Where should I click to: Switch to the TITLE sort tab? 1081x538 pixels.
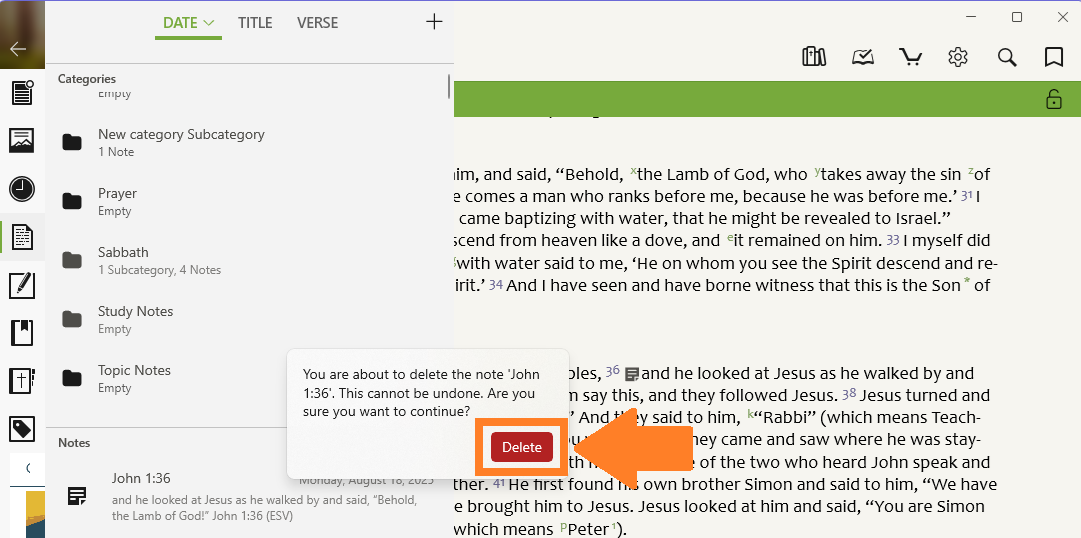pyautogui.click(x=255, y=22)
